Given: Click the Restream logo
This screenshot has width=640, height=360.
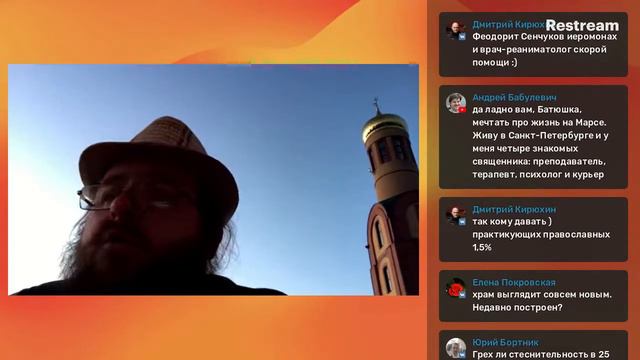Looking at the screenshot, I should [582, 25].
